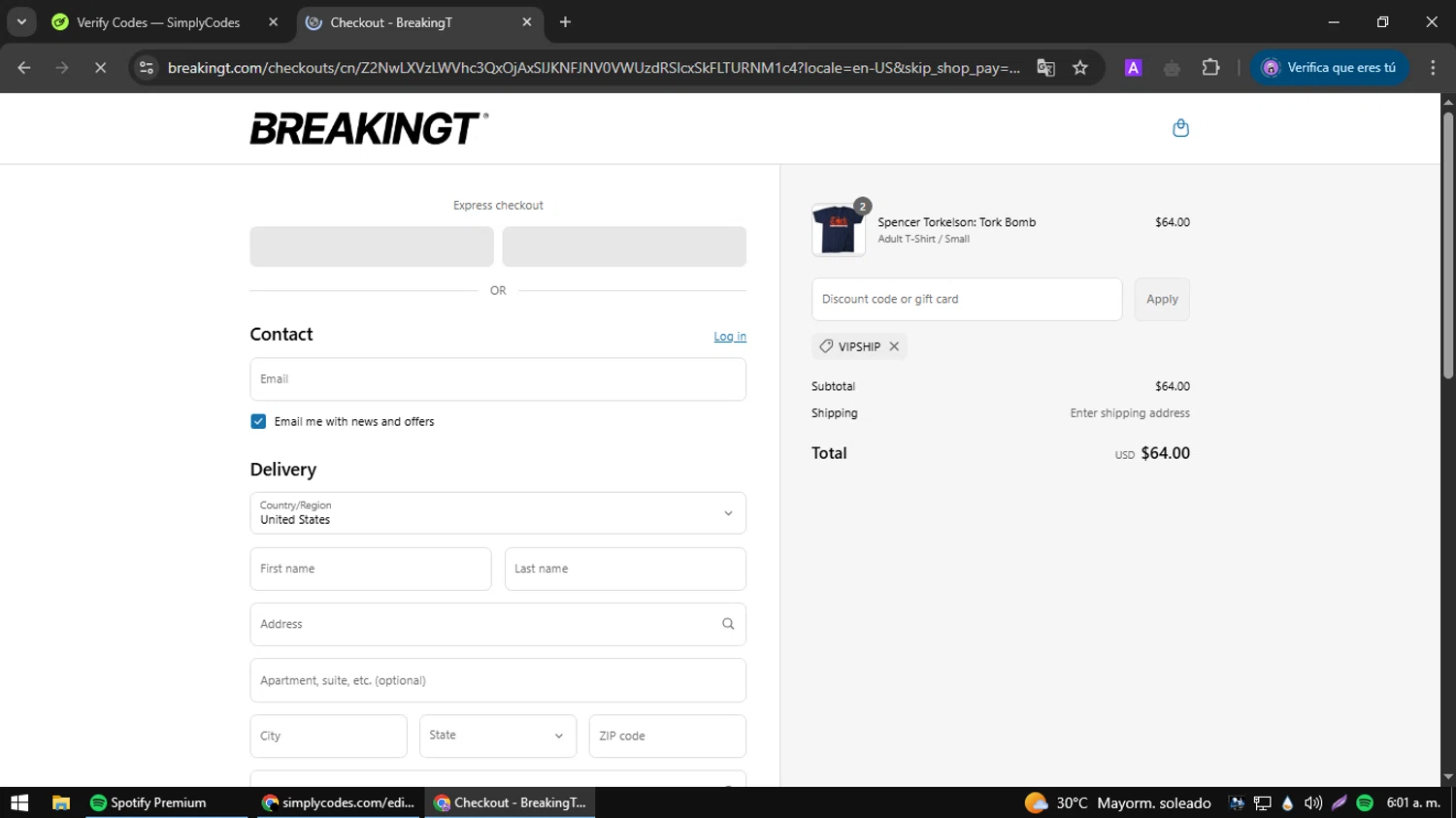Open a new browser tab
Image resolution: width=1456 pixels, height=818 pixels.
click(x=565, y=21)
